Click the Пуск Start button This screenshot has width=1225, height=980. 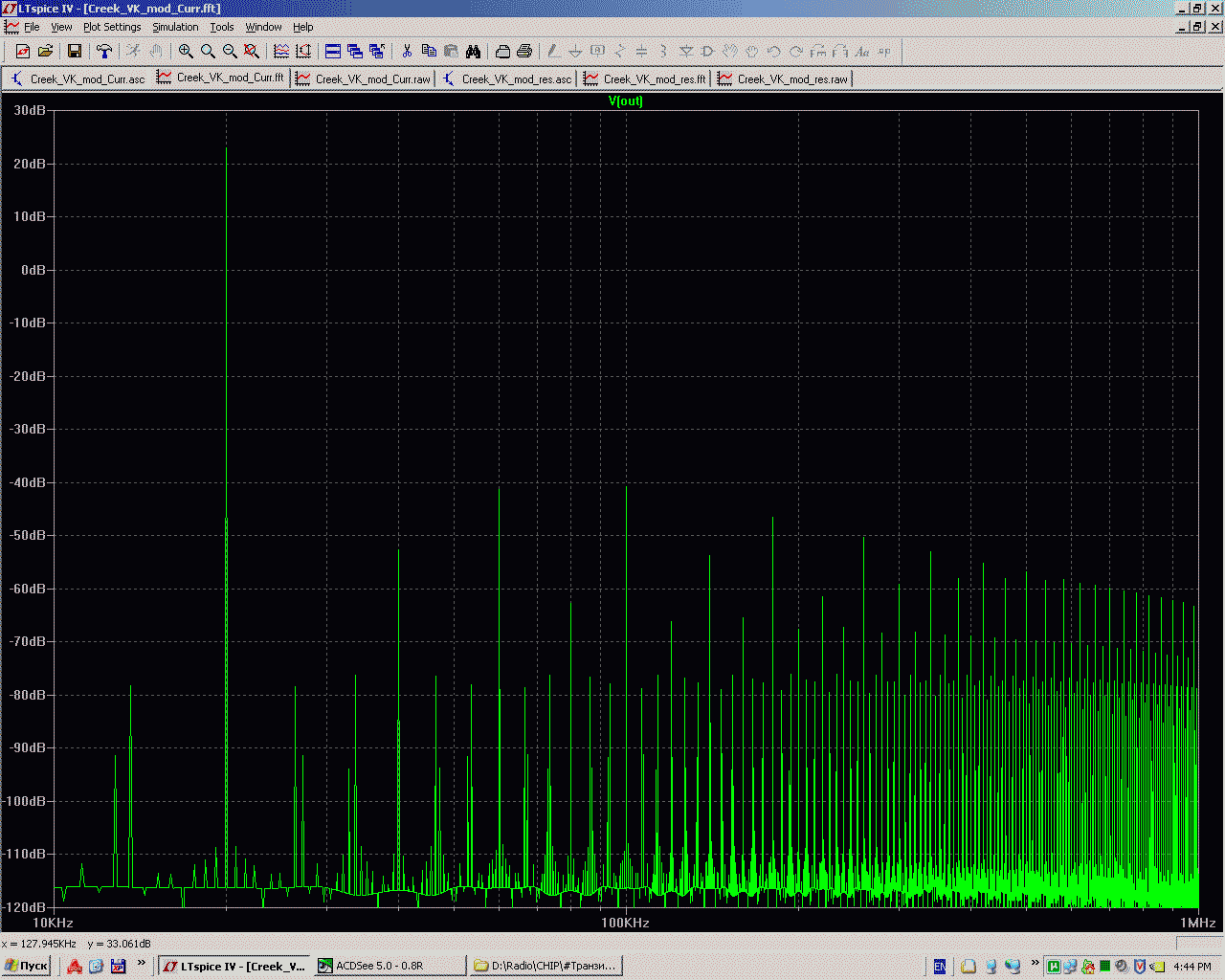click(x=27, y=966)
